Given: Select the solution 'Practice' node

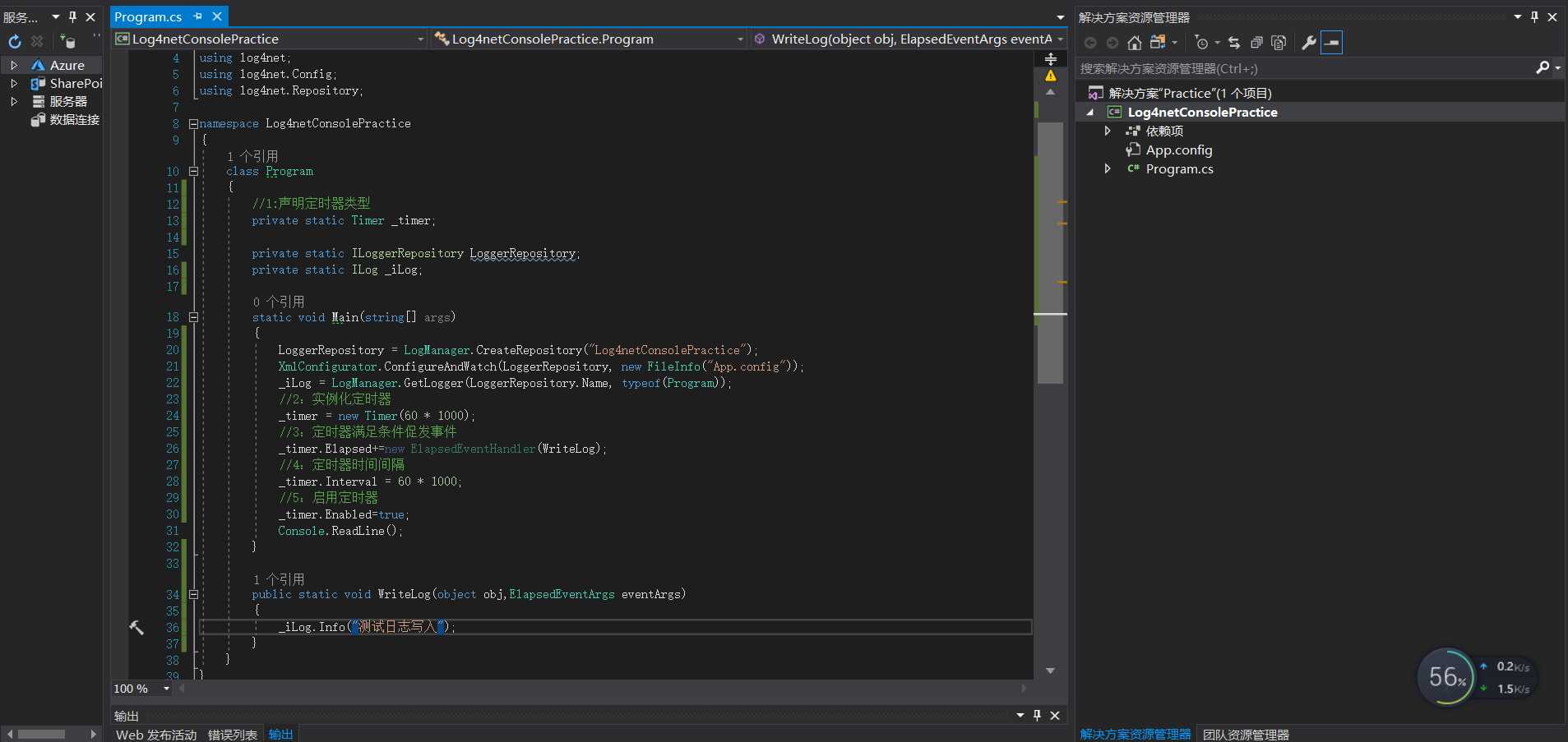Looking at the screenshot, I should pos(1190,93).
